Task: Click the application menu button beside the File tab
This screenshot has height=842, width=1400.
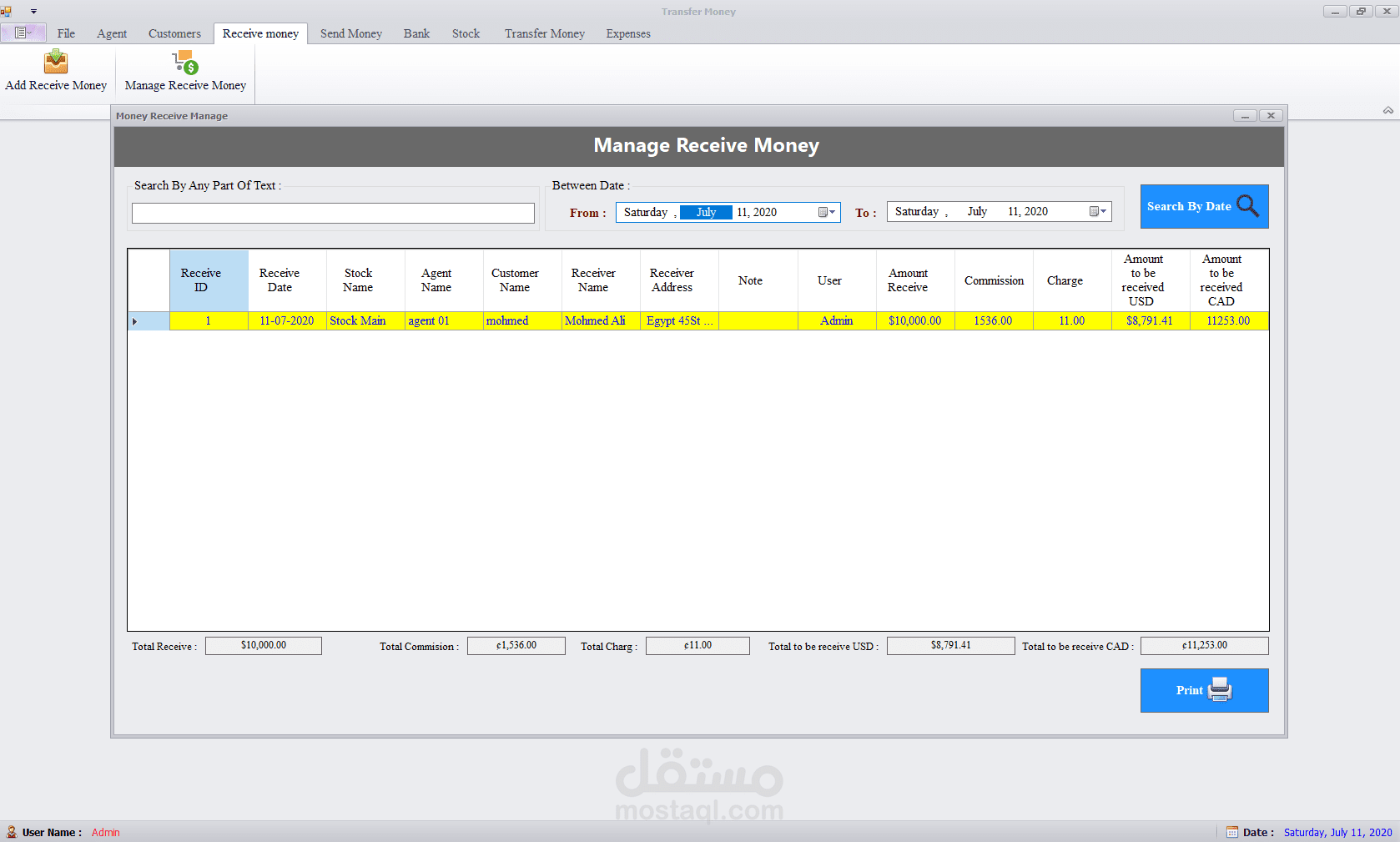Action: click(x=23, y=33)
